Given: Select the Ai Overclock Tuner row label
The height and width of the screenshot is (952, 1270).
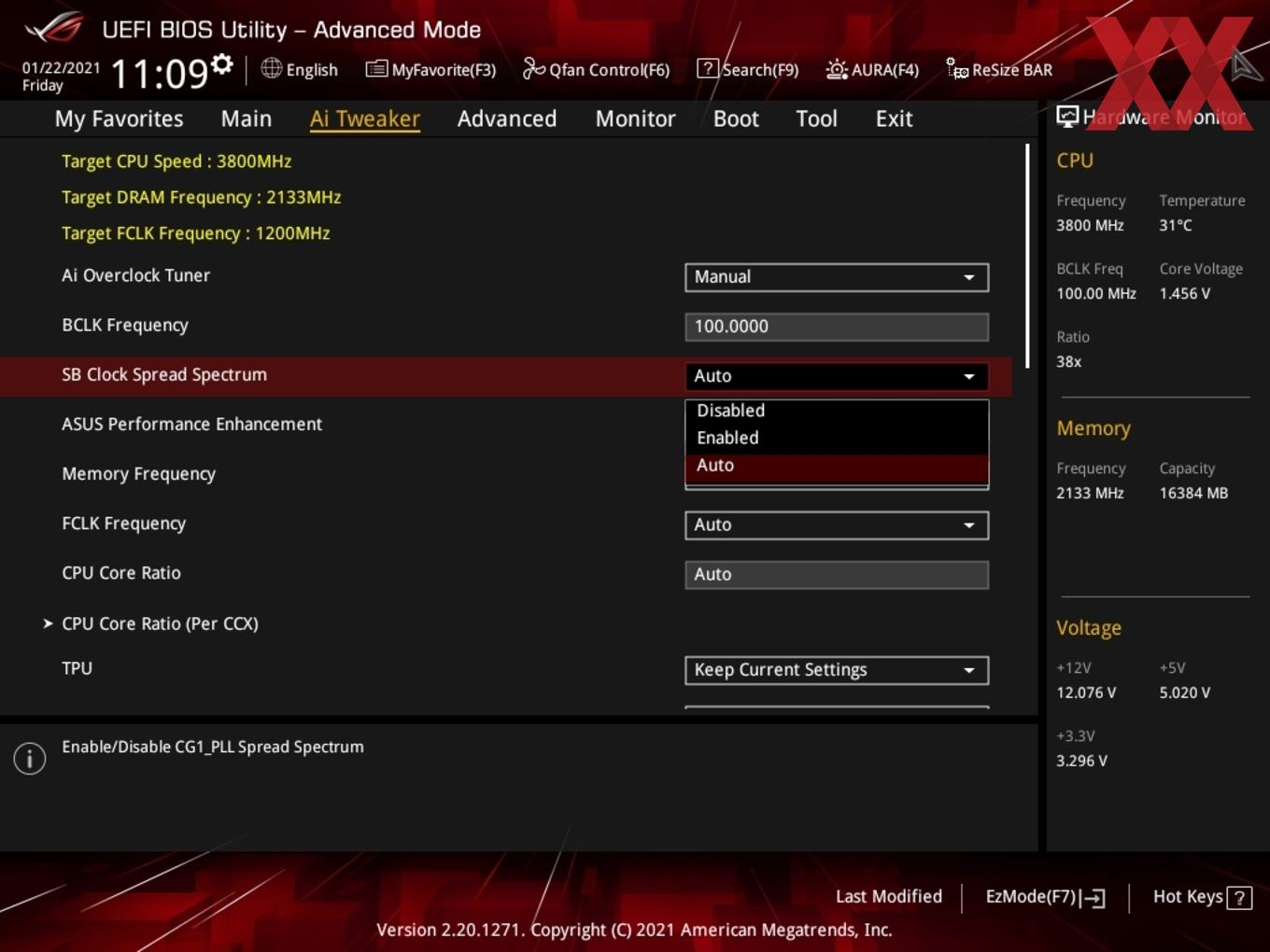Looking at the screenshot, I should pyautogui.click(x=135, y=275).
